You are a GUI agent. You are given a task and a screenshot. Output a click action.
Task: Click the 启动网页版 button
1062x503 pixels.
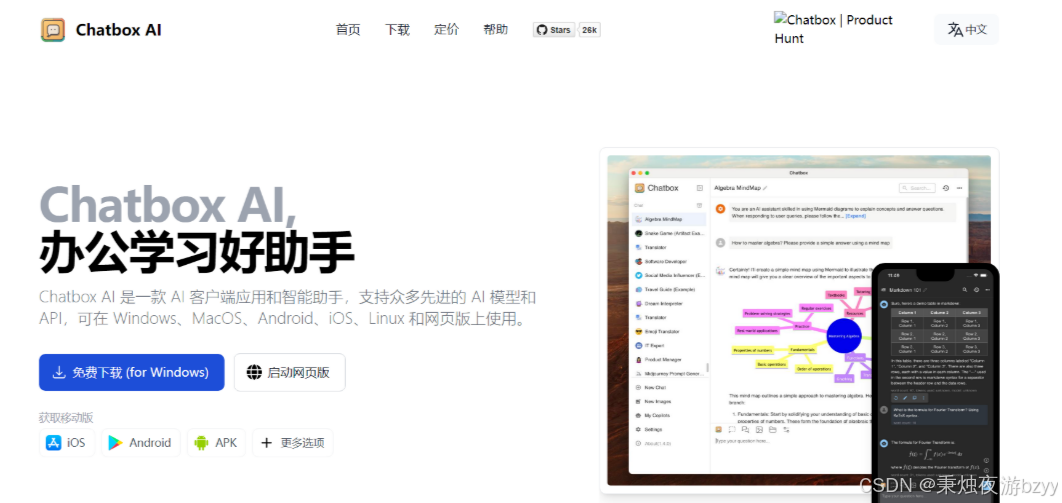[x=290, y=372]
